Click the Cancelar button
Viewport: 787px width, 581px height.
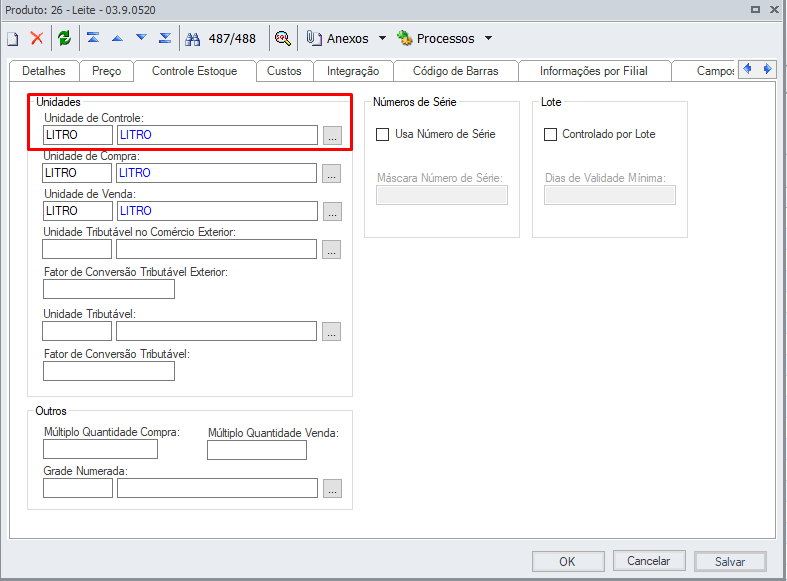click(x=648, y=561)
